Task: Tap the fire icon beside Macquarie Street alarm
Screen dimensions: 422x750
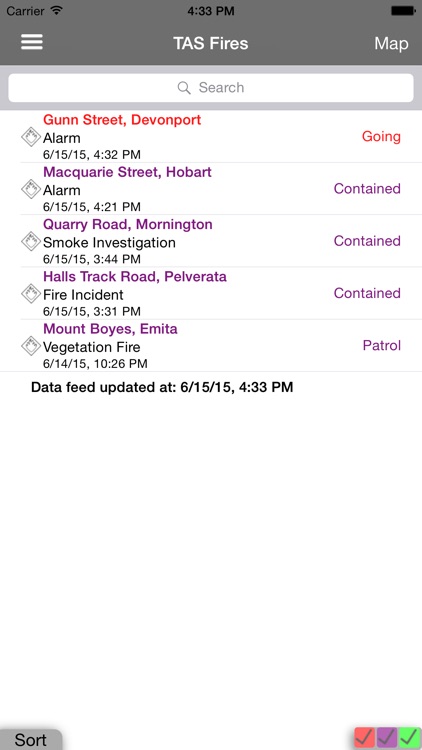Action: pos(31,189)
